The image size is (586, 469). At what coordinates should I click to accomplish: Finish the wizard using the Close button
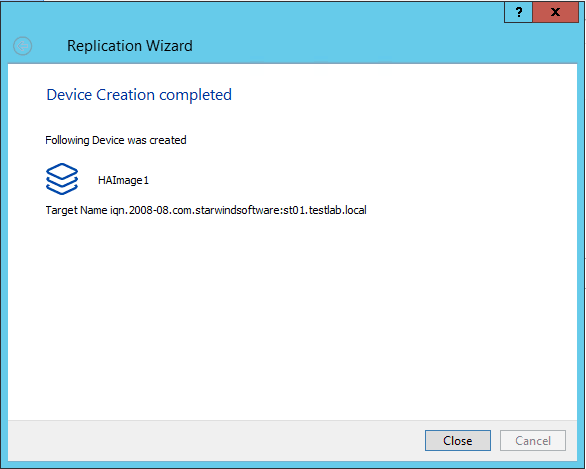point(458,441)
